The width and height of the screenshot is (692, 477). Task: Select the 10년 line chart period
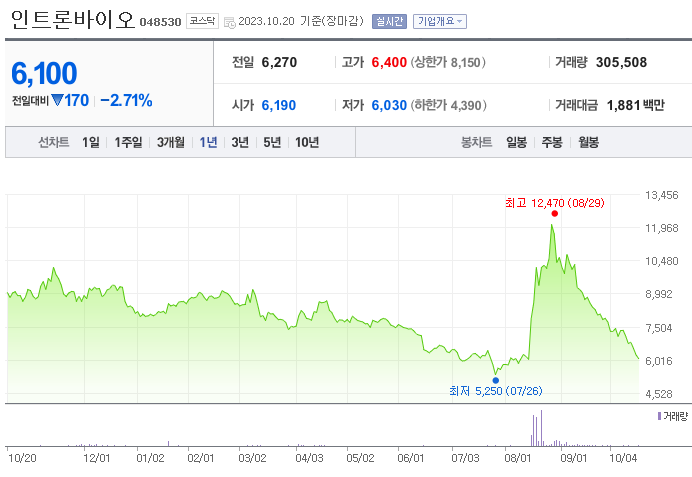(307, 142)
